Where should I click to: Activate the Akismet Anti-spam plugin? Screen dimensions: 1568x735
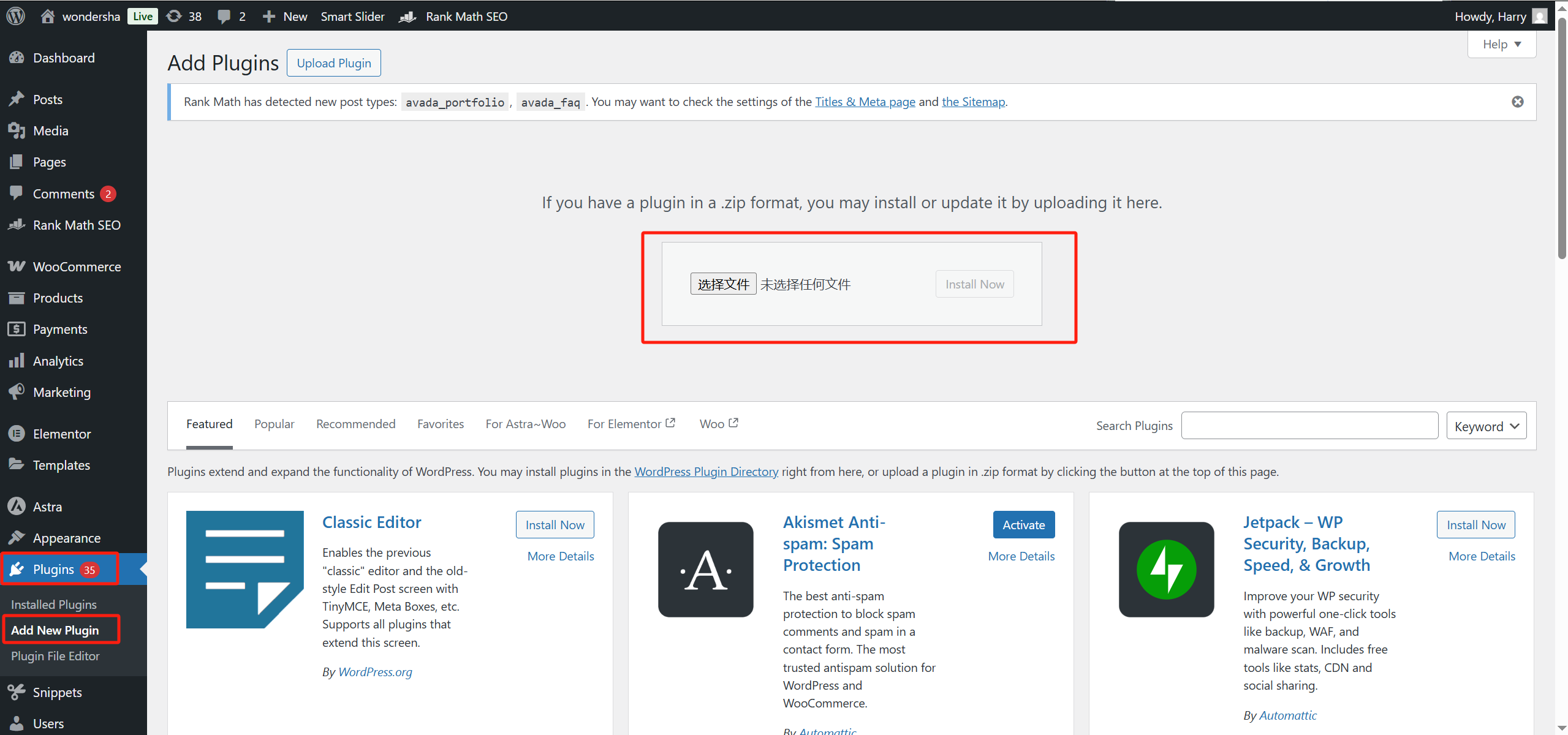(x=1023, y=525)
